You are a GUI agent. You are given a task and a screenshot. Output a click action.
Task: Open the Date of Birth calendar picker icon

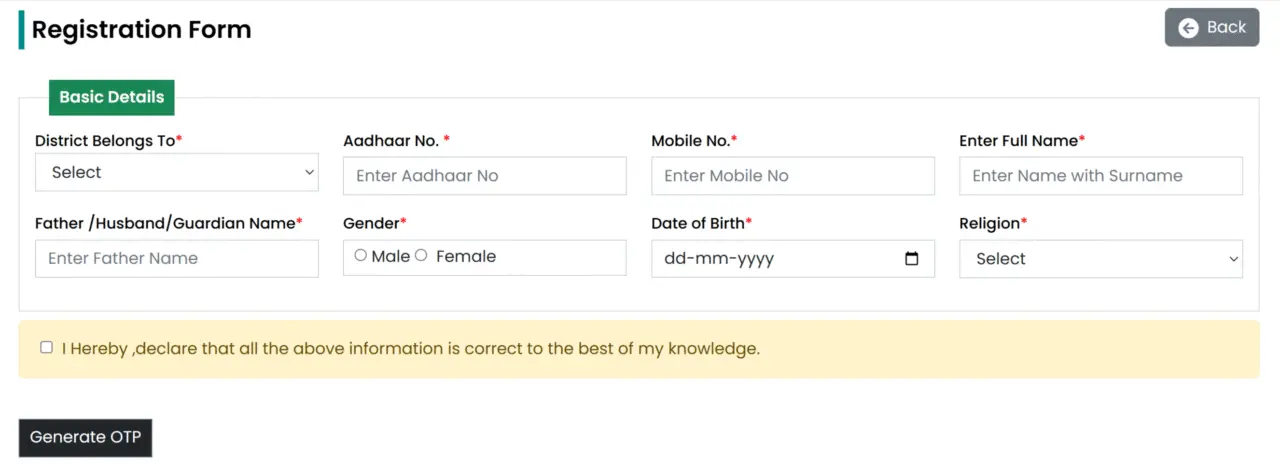click(x=911, y=259)
